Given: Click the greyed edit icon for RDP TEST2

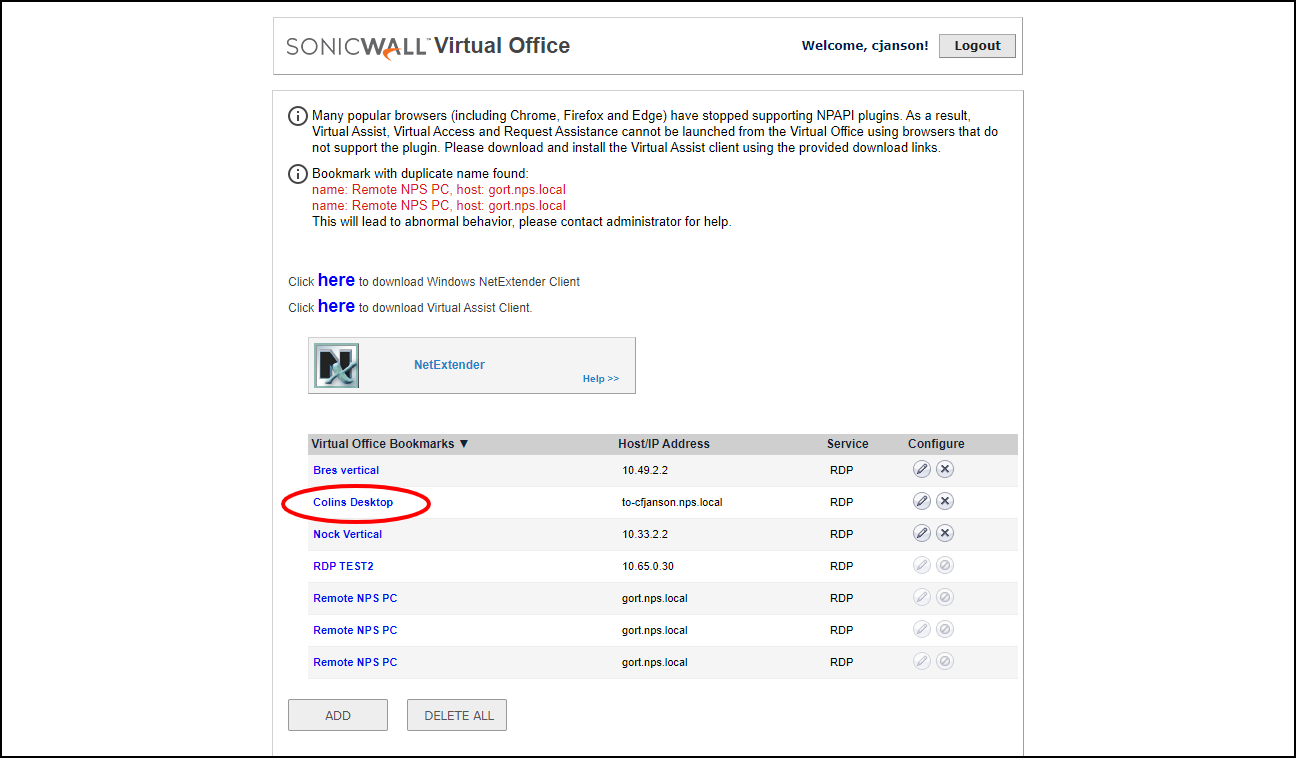Looking at the screenshot, I should click(x=922, y=566).
